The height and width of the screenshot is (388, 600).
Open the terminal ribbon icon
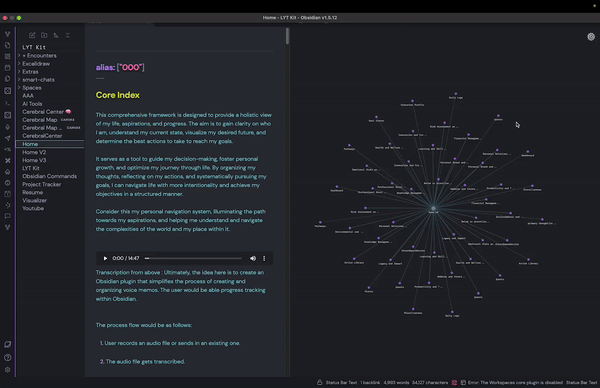[x=8, y=103]
